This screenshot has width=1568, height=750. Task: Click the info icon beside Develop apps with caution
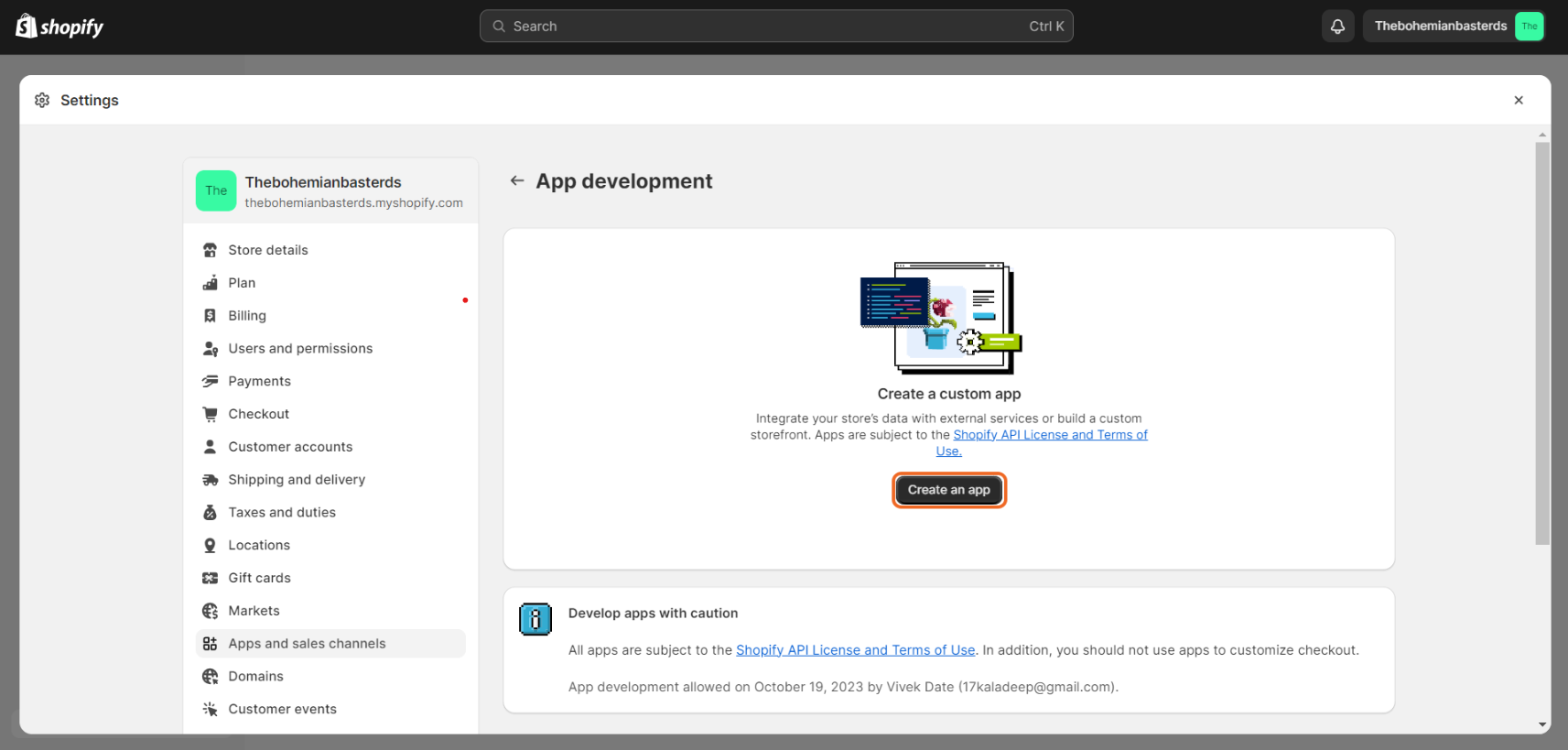coord(535,620)
